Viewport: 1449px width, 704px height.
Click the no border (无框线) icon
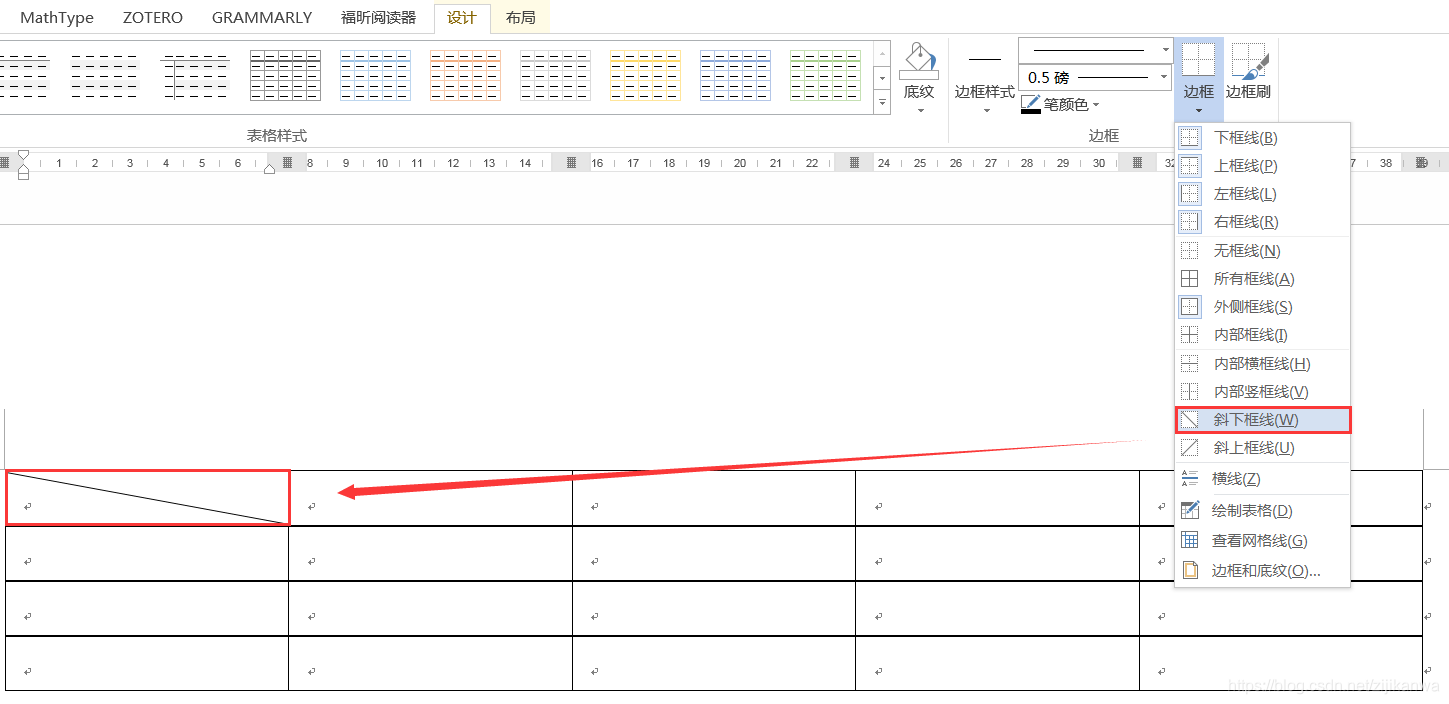pyautogui.click(x=1190, y=251)
